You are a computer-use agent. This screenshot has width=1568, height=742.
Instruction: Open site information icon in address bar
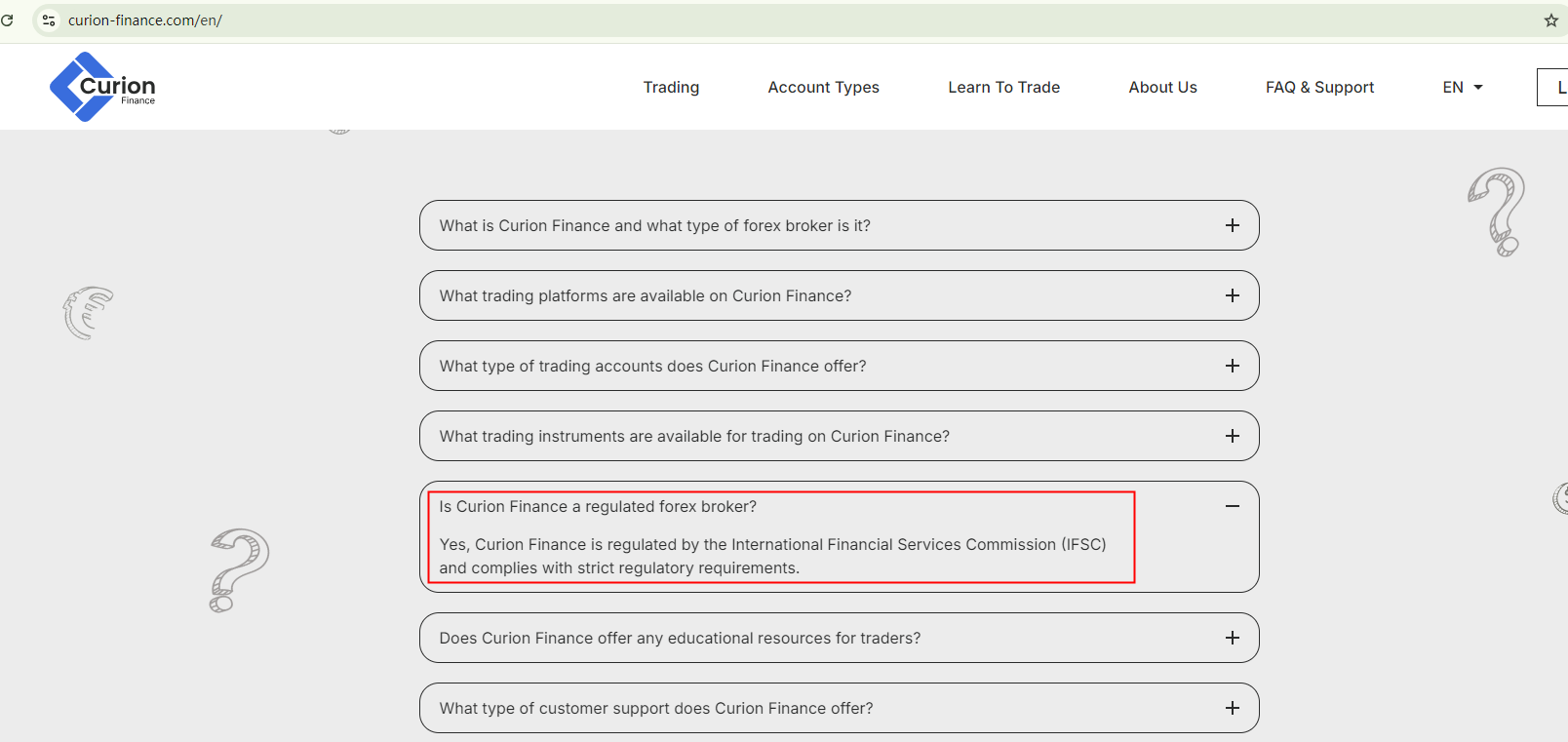49,20
